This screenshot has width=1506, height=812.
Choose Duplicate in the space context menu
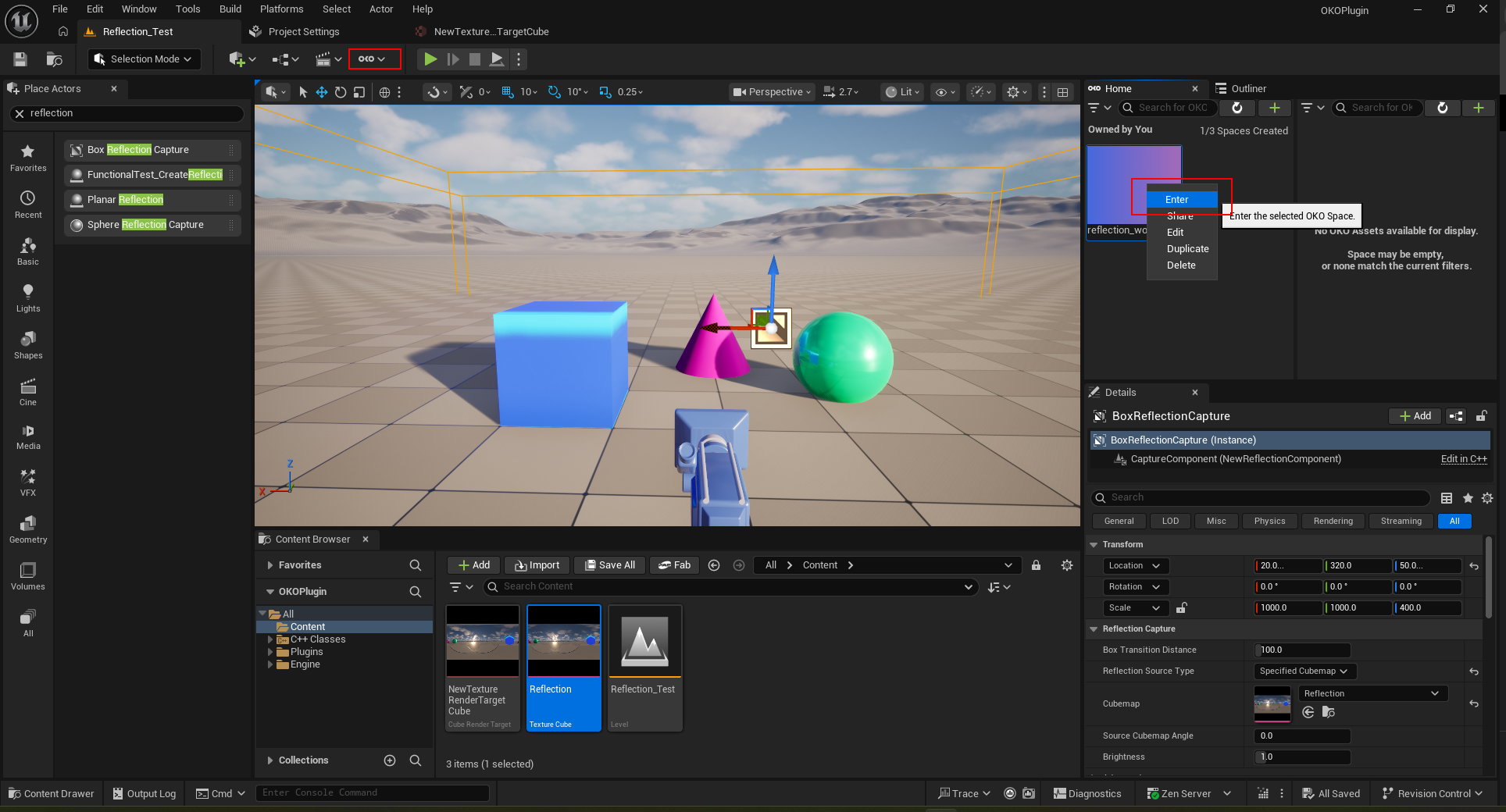tap(1187, 249)
